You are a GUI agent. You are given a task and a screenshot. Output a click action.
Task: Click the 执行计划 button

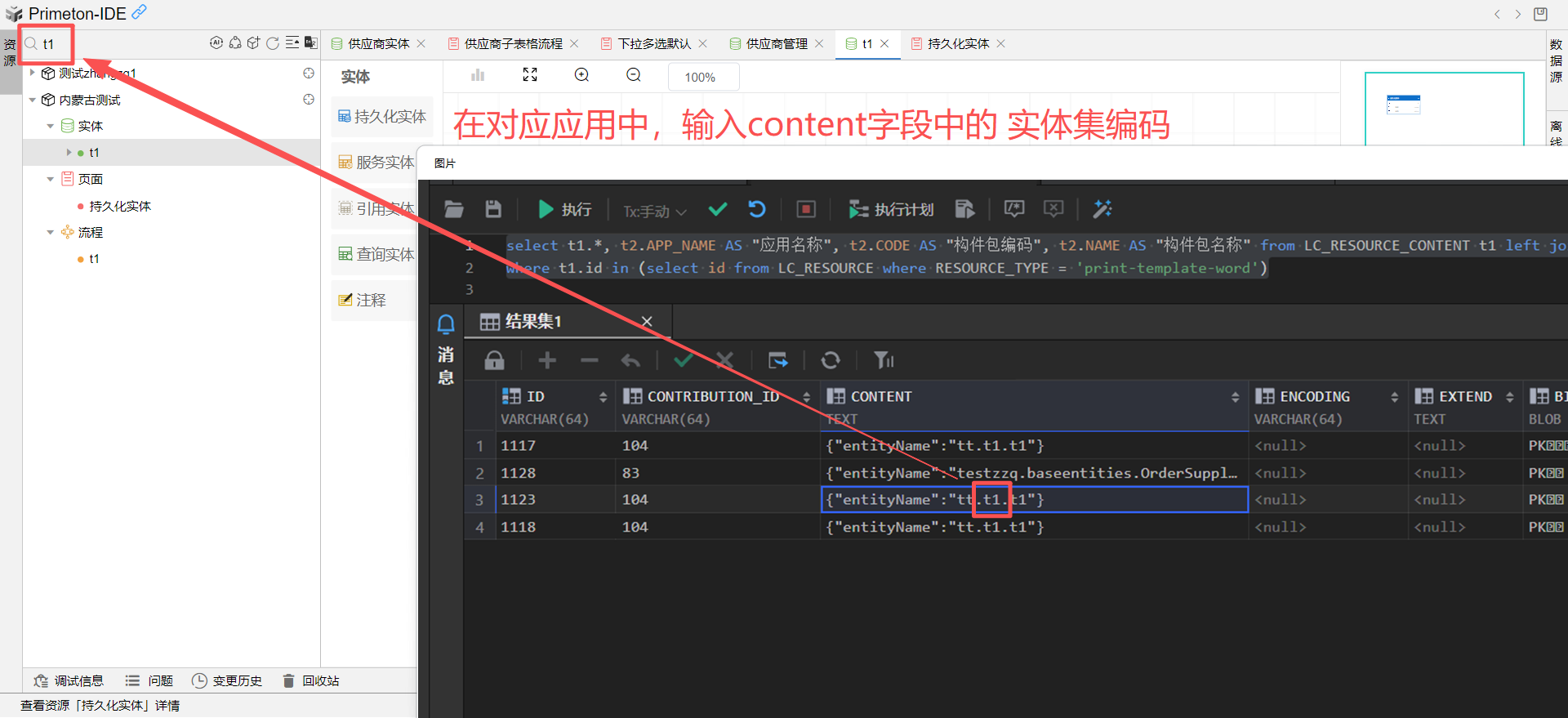click(x=891, y=209)
